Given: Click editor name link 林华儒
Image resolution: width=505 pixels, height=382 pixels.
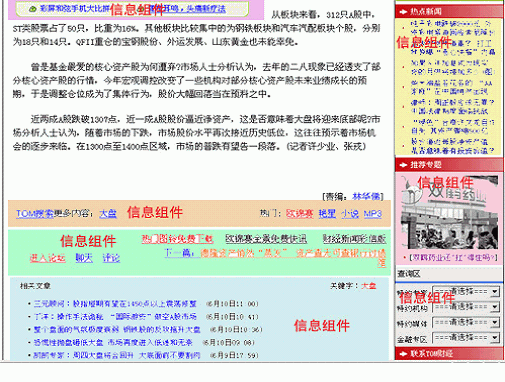Looking at the screenshot, I should [x=366, y=196].
